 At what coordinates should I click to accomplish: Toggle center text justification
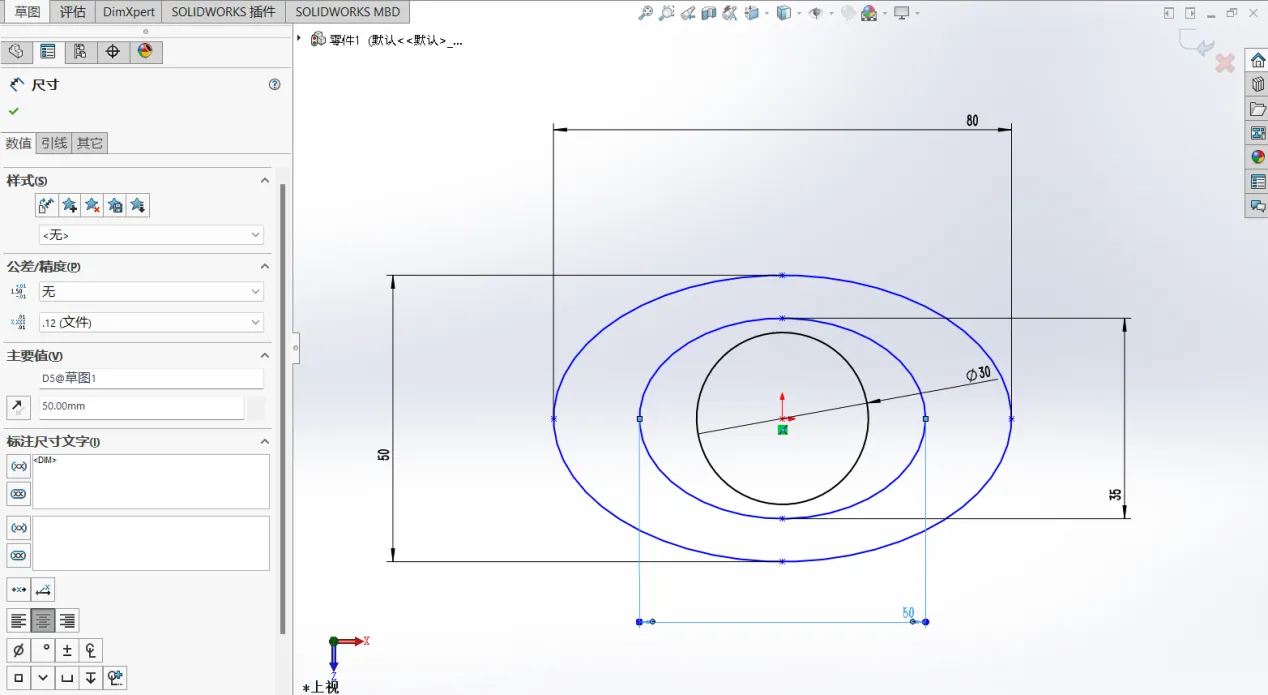[x=43, y=621]
